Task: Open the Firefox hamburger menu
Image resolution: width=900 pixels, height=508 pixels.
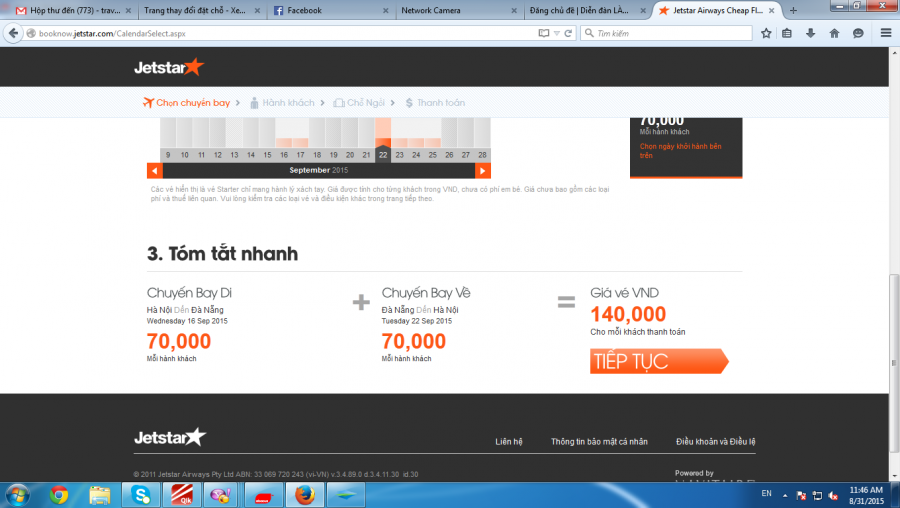Action: coord(886,33)
